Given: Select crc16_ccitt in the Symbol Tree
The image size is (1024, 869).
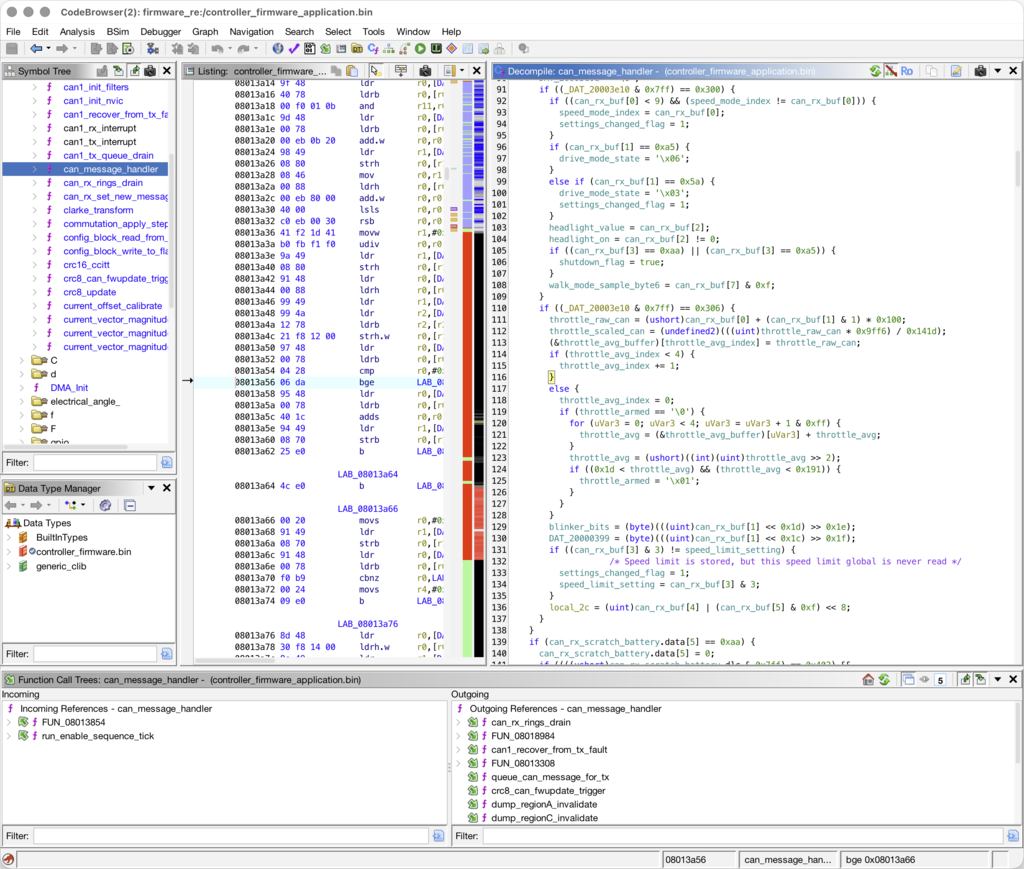Looking at the screenshot, I should (x=86, y=265).
